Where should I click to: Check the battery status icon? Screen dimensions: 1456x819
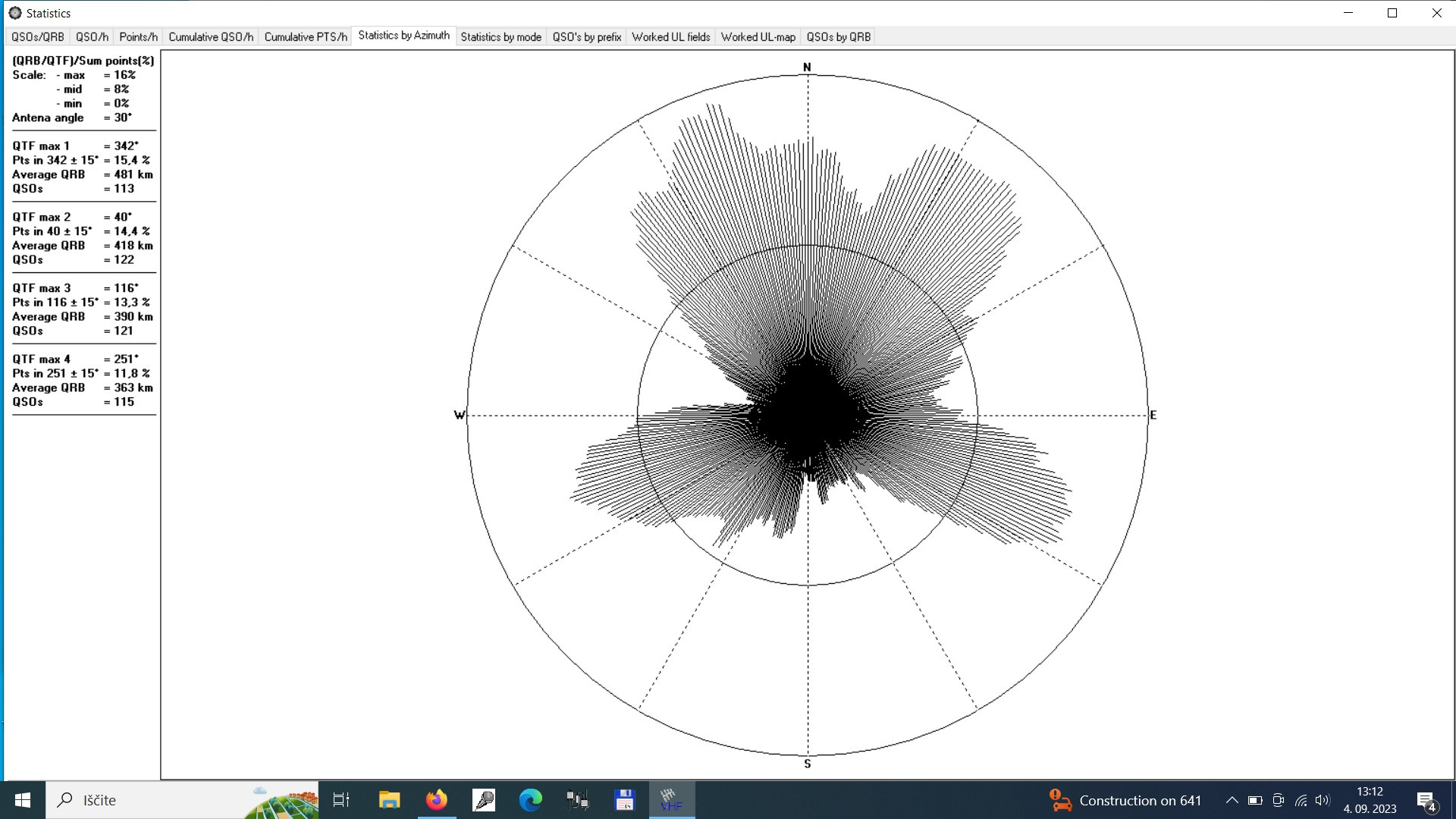(x=1255, y=800)
